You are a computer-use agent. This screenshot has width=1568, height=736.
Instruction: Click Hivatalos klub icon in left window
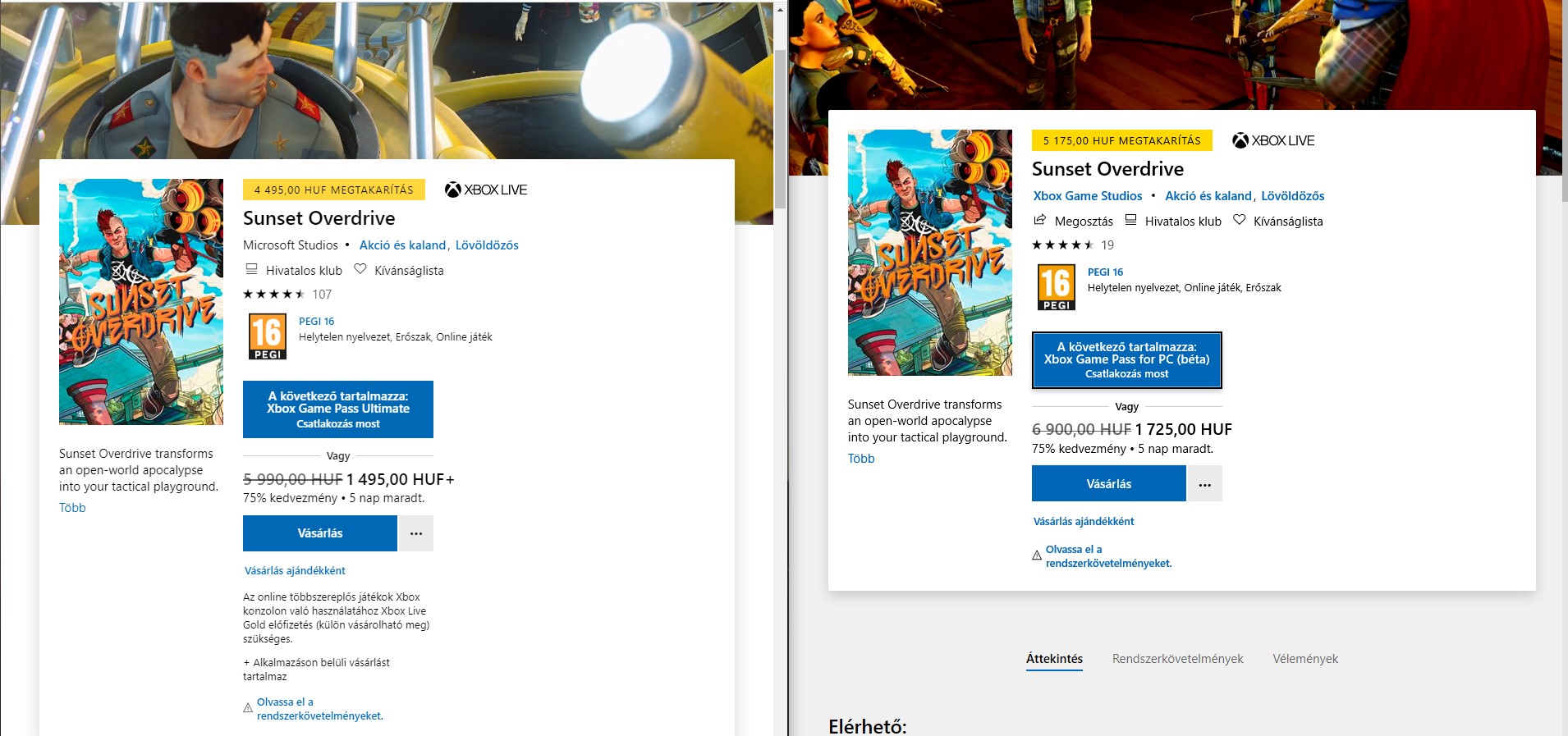click(x=252, y=269)
